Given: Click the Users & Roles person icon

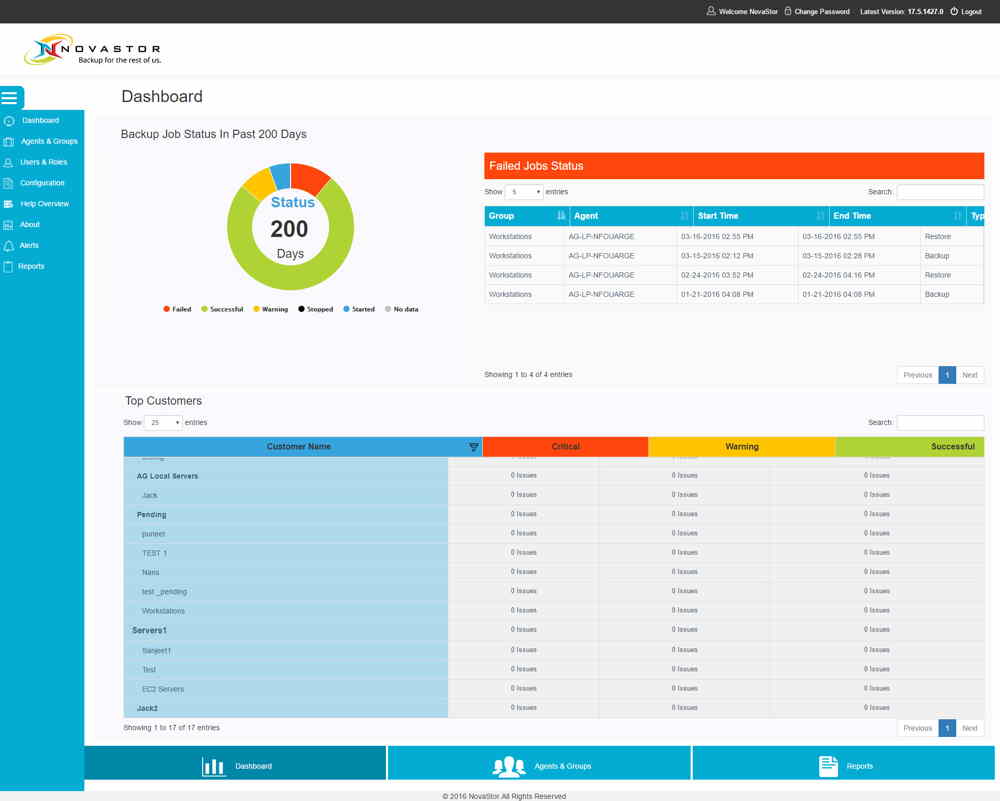Looking at the screenshot, I should [9, 162].
